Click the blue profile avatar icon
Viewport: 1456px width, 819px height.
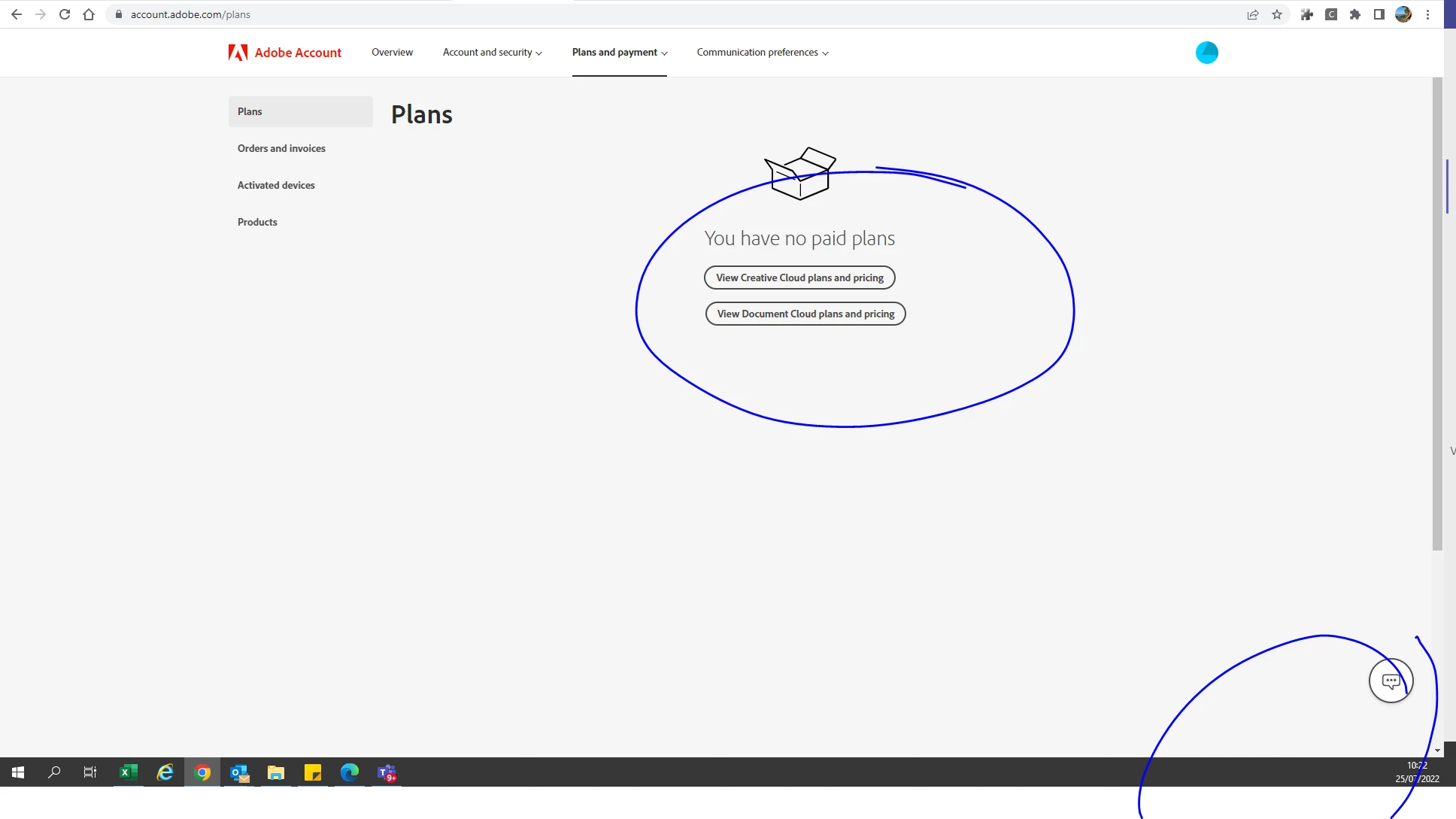(1206, 53)
